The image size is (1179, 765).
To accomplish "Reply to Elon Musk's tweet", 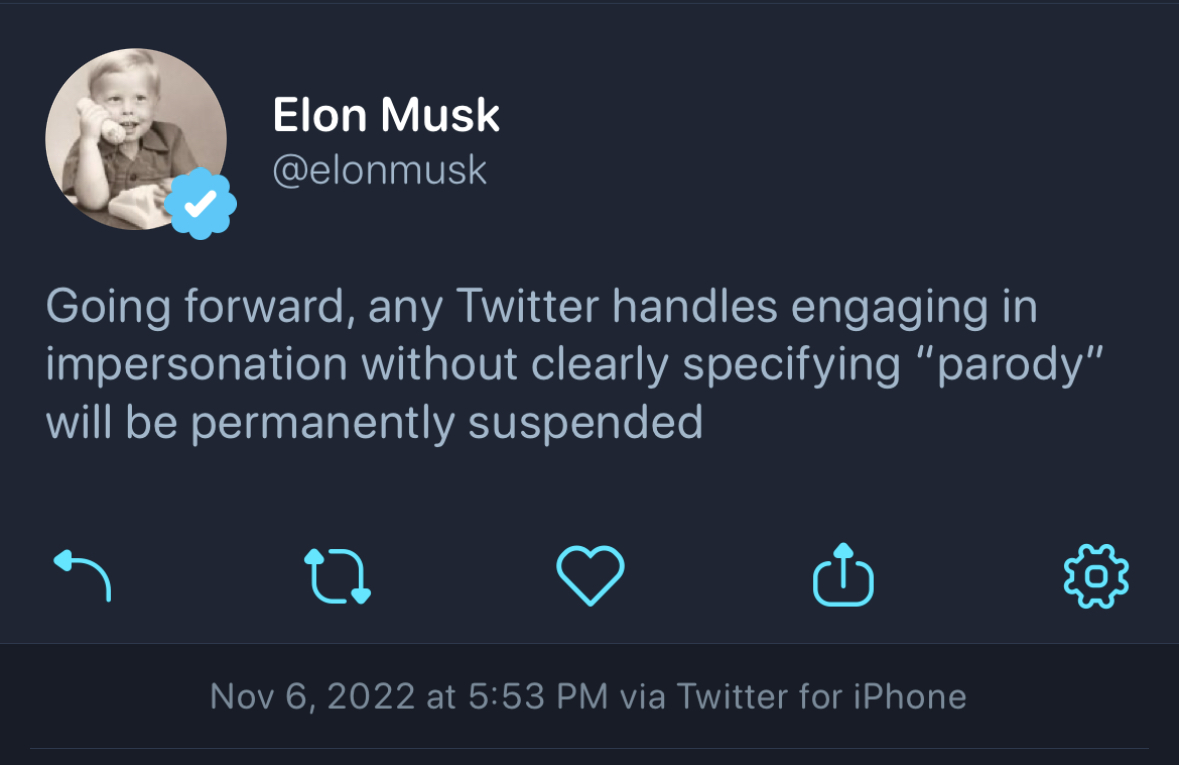I will point(81,574).
